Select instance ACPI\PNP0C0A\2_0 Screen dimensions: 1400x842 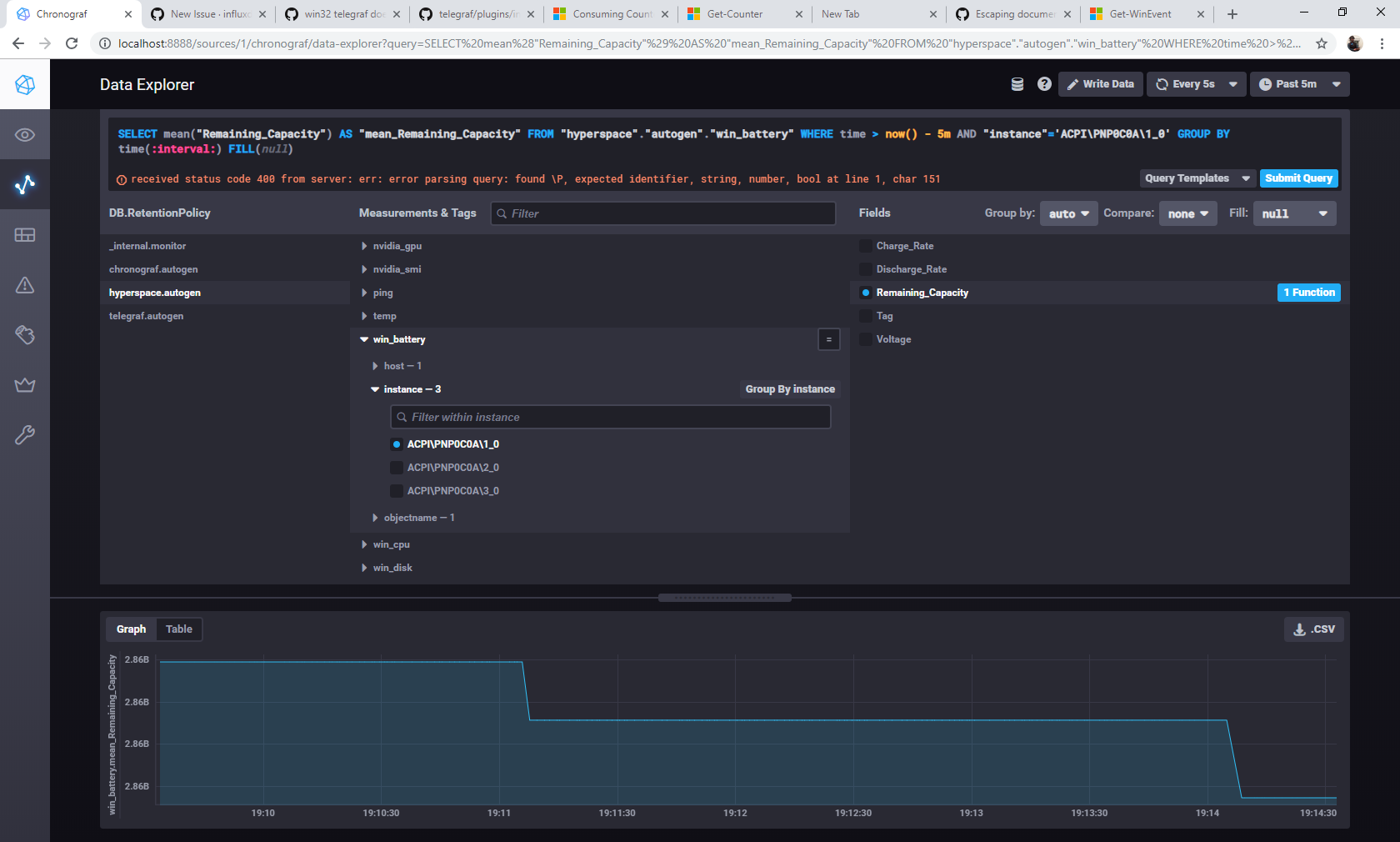397,468
